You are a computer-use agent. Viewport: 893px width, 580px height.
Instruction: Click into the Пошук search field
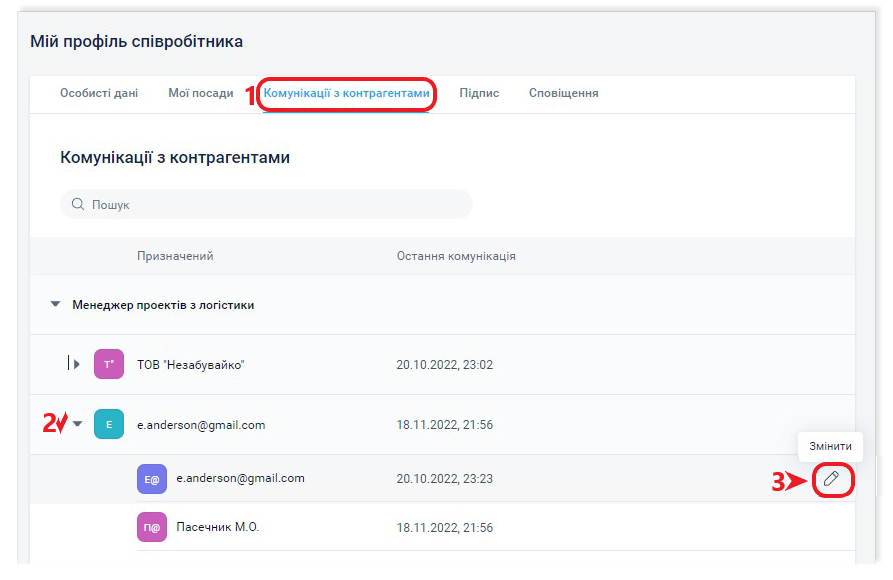(x=270, y=205)
